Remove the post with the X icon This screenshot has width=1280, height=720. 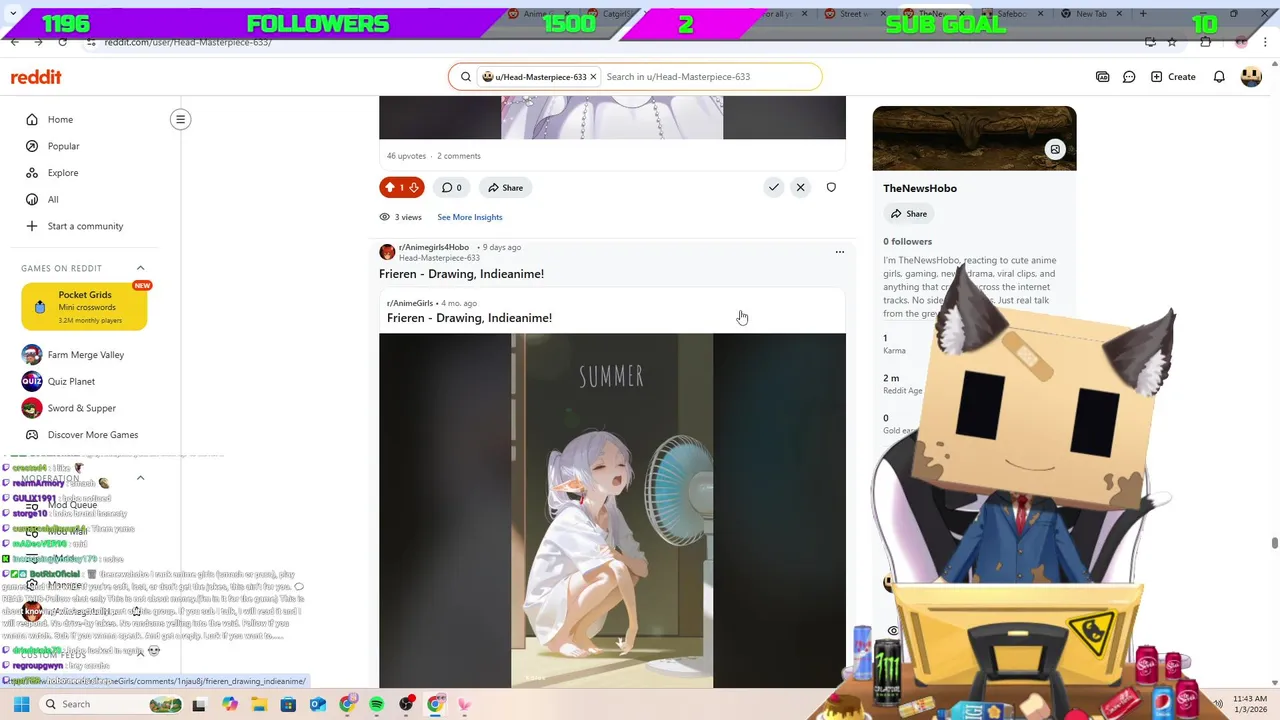800,187
